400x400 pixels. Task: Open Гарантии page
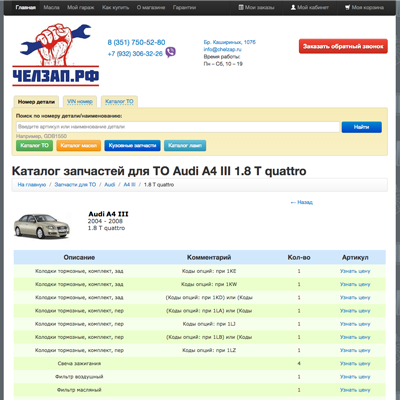click(184, 7)
